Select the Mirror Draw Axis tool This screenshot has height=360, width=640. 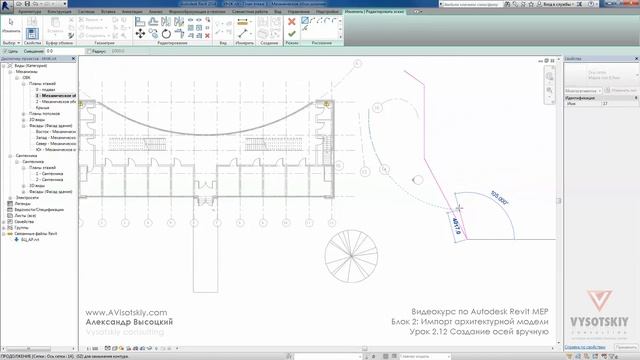pyautogui.click(x=179, y=21)
